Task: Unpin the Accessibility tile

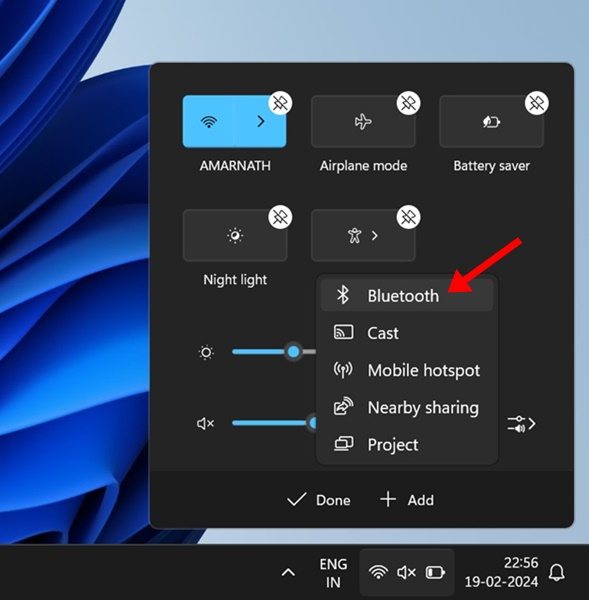Action: 408,217
